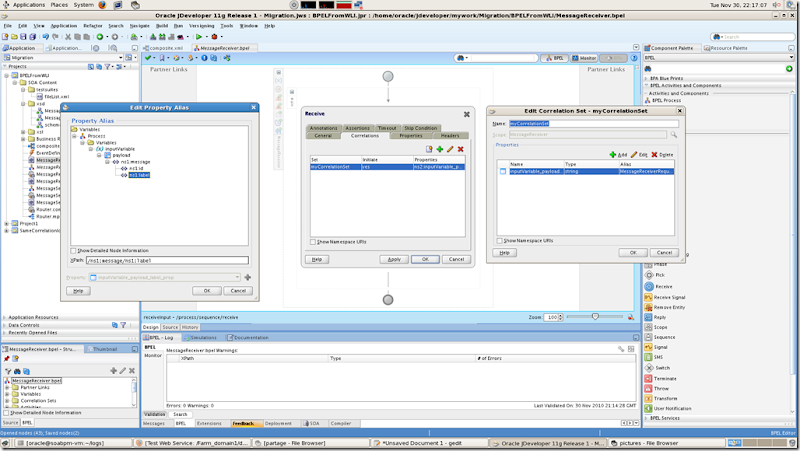Click OK in Edit Correlation Set dialog

633,253
